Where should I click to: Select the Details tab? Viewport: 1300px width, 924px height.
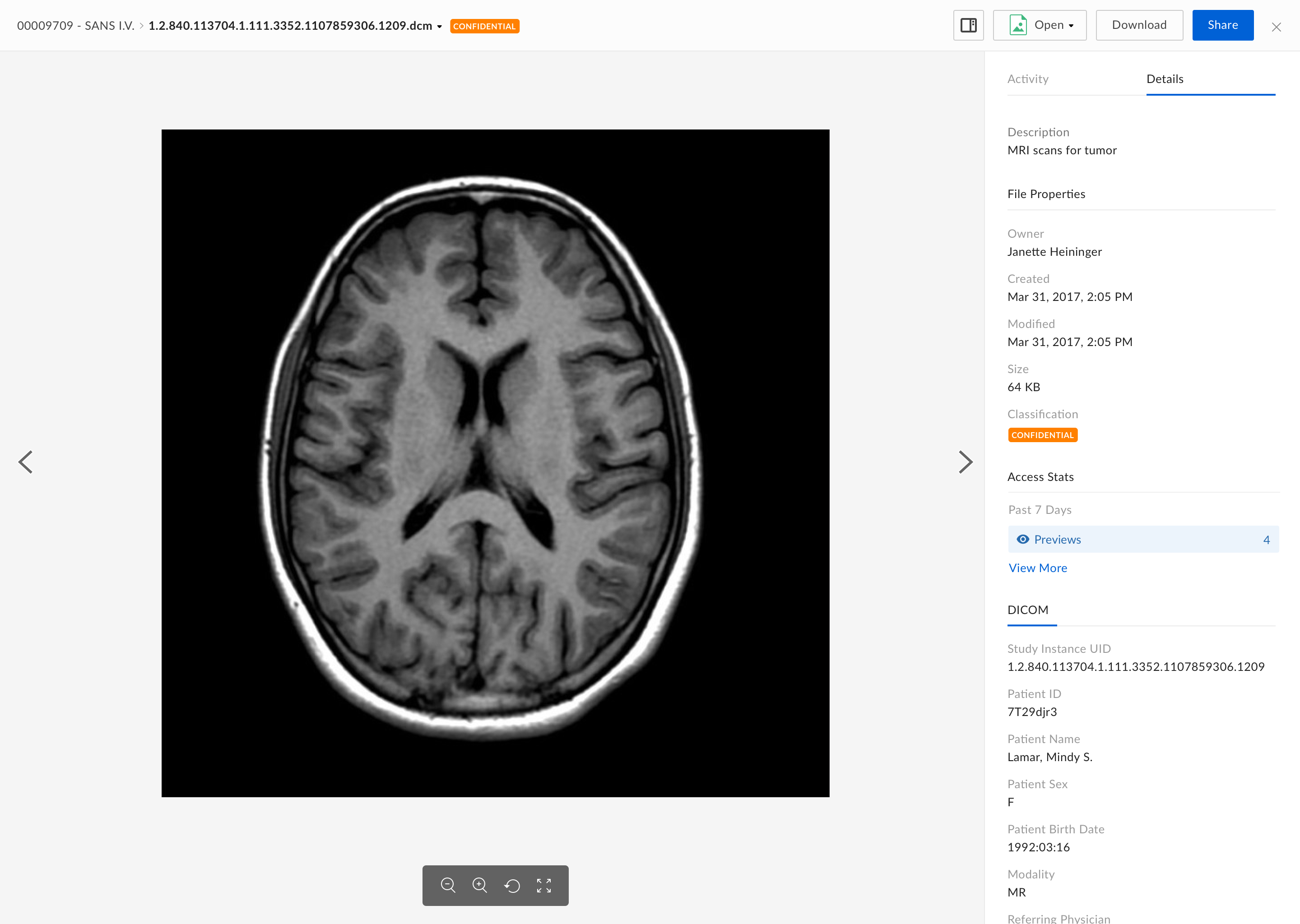pos(1165,79)
